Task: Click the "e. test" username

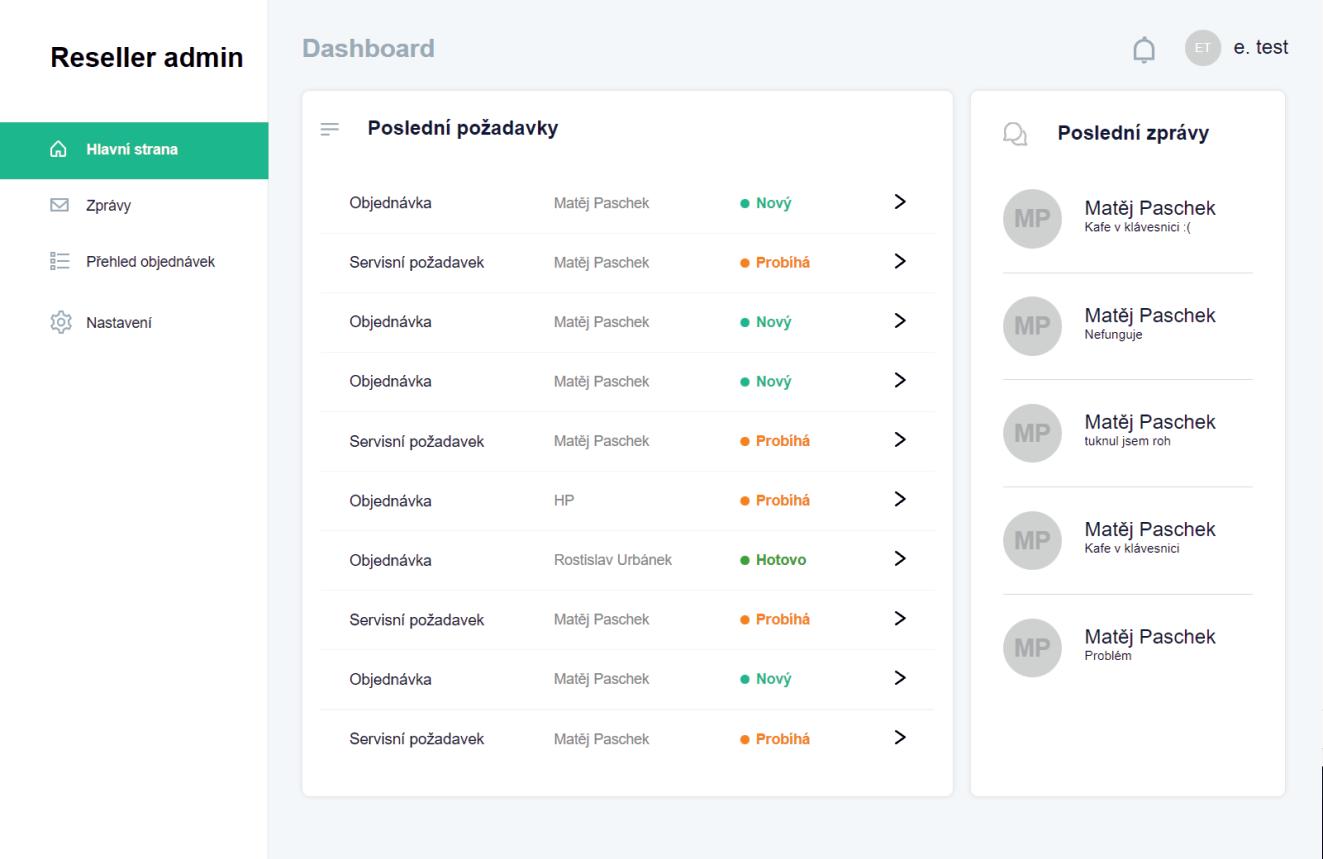Action: 1261,48
